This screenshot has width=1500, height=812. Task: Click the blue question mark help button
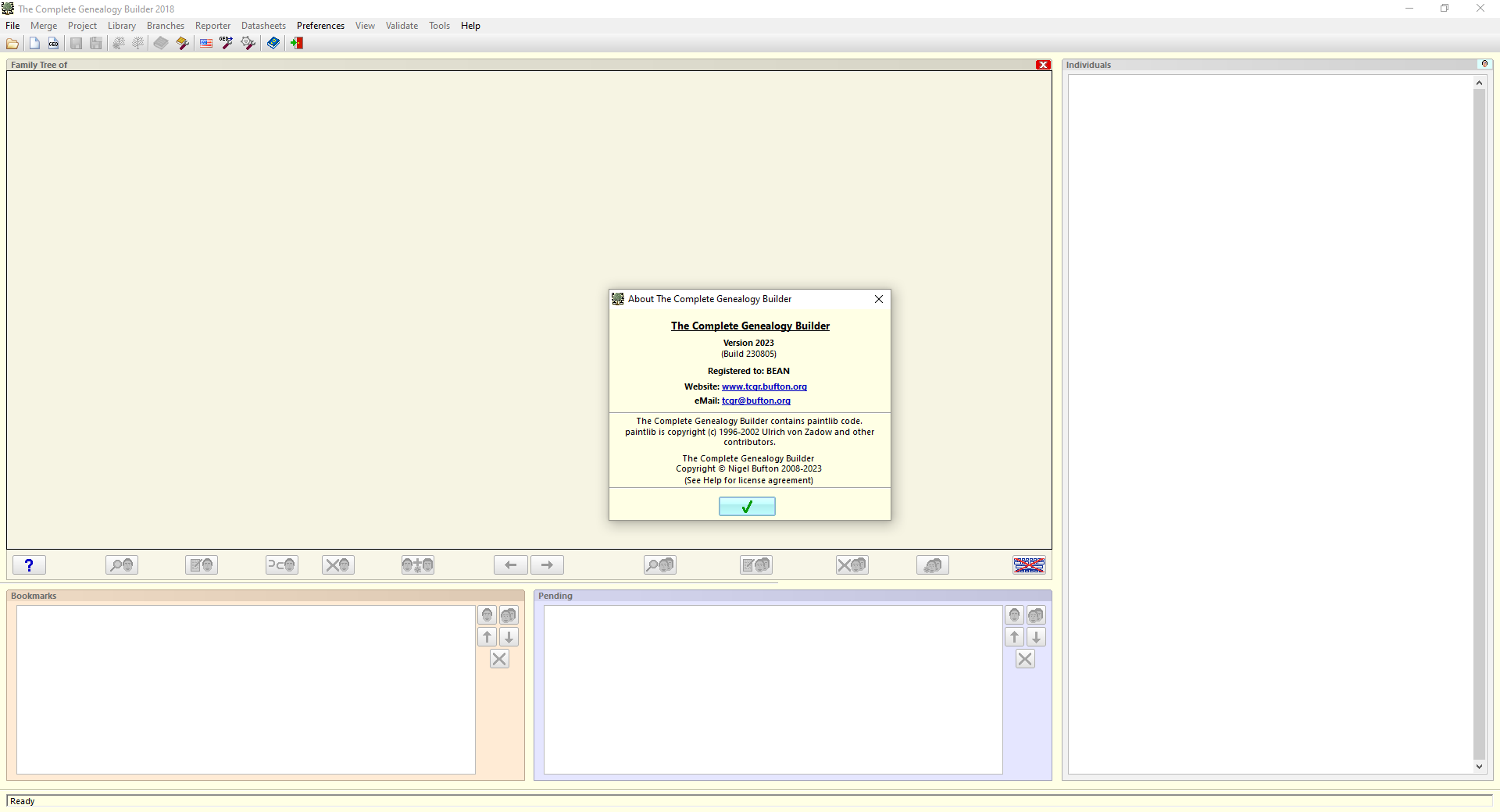(x=29, y=565)
